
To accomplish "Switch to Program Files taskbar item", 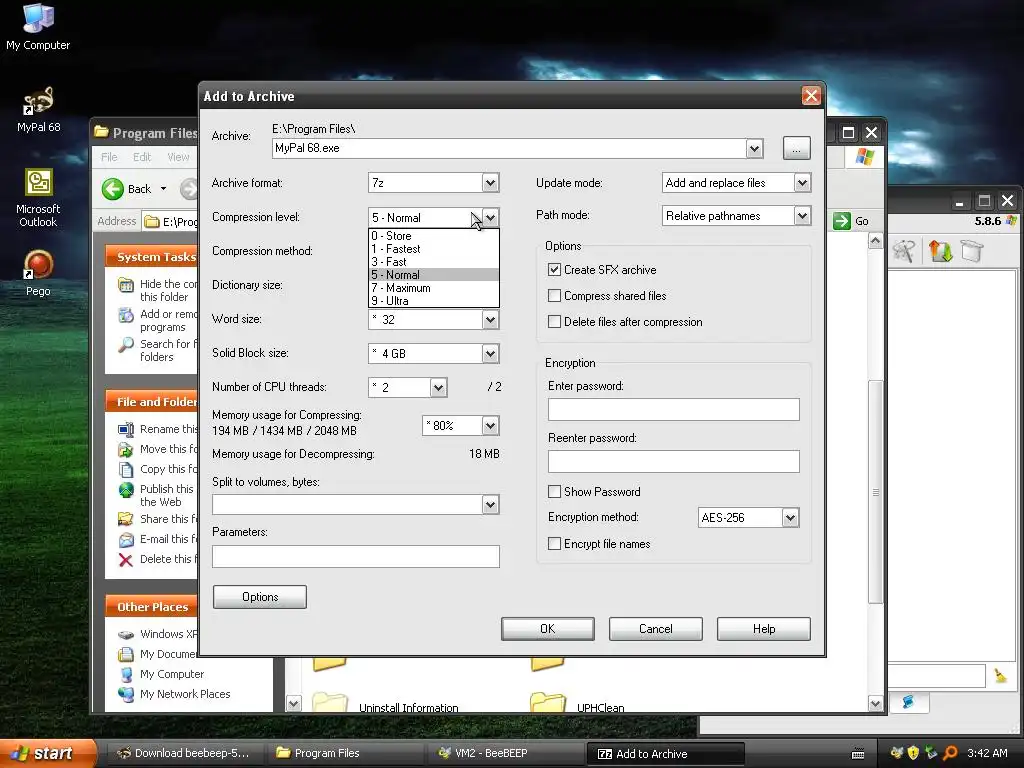I will (345, 753).
